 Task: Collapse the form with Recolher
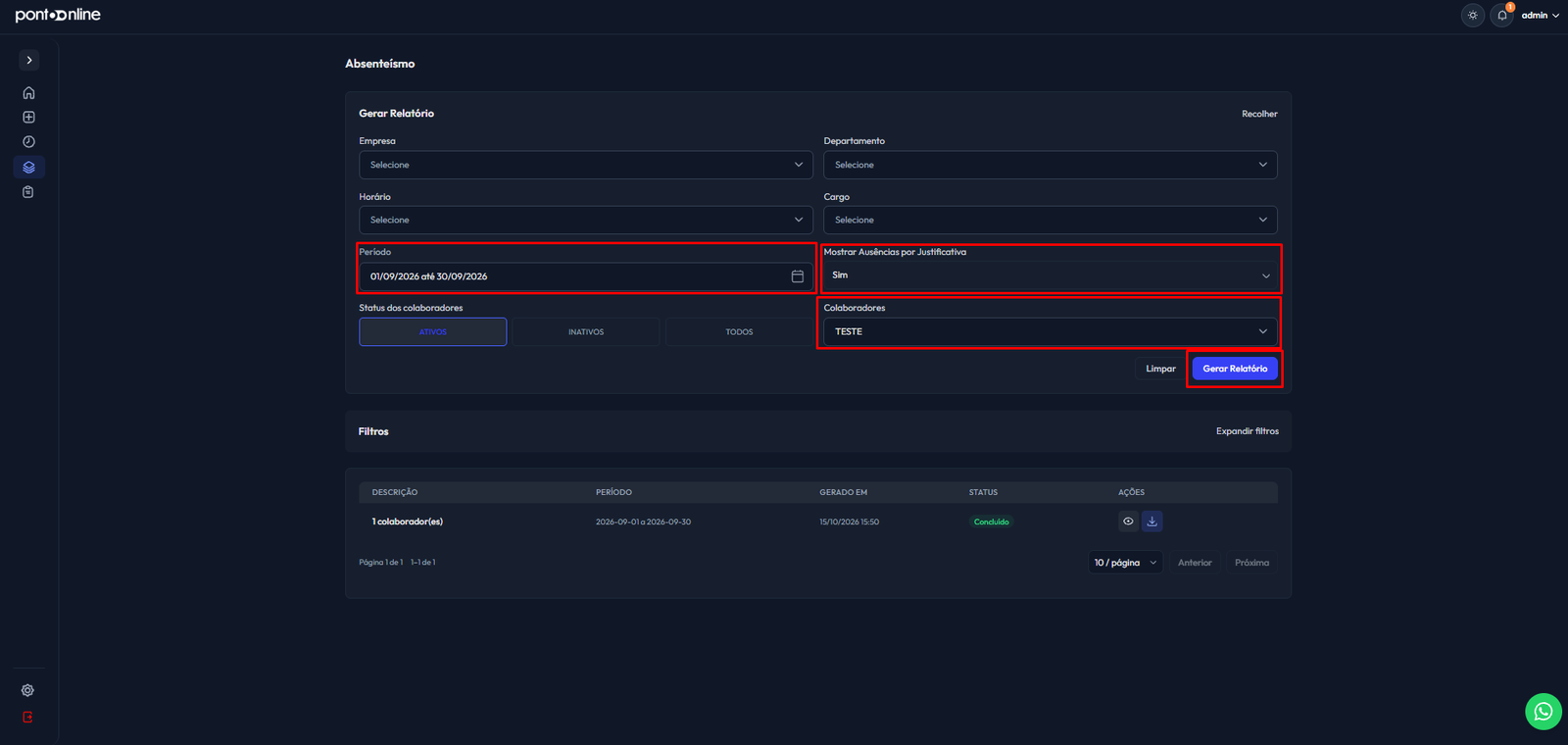[x=1259, y=114]
